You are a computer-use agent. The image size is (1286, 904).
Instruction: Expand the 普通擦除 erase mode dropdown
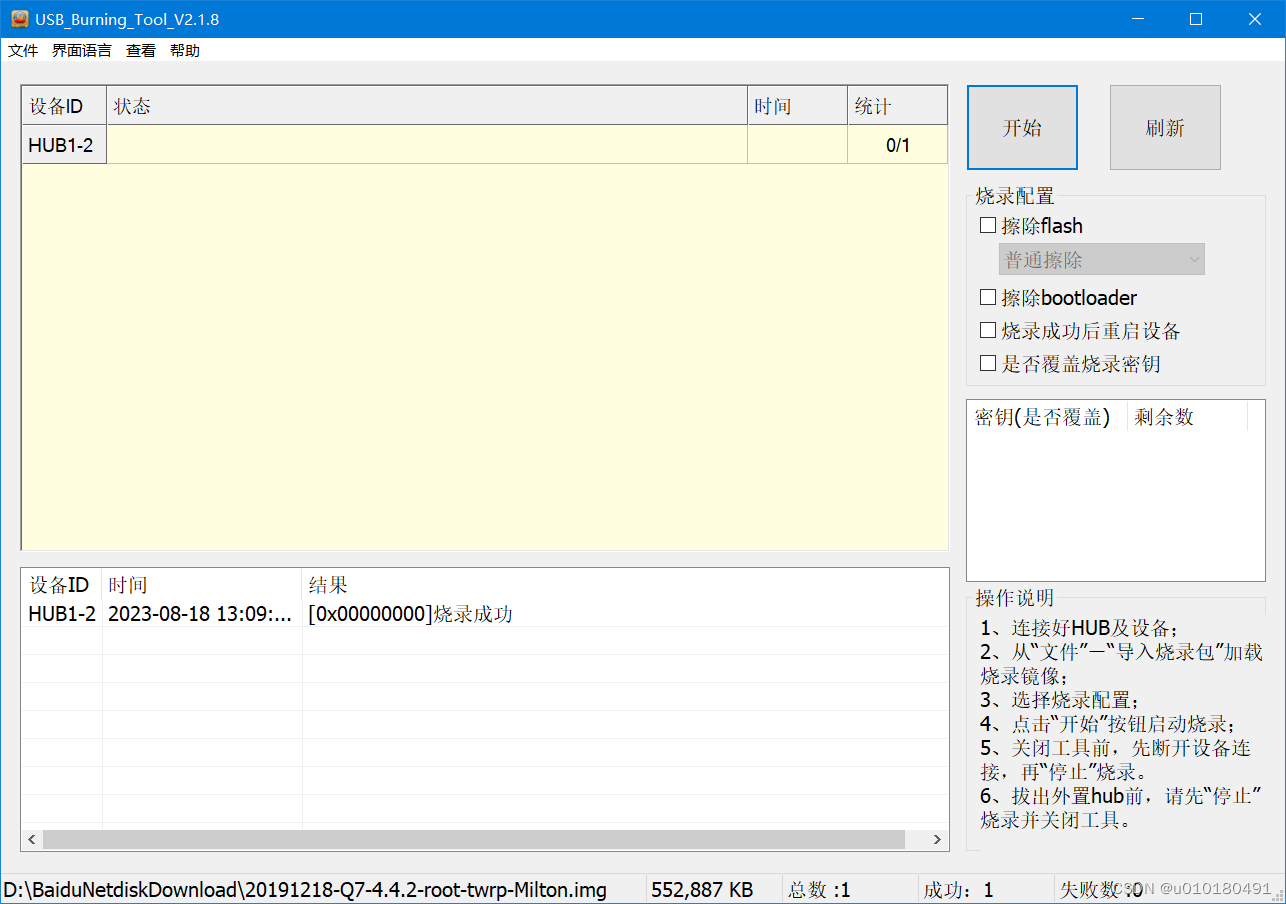(1101, 260)
